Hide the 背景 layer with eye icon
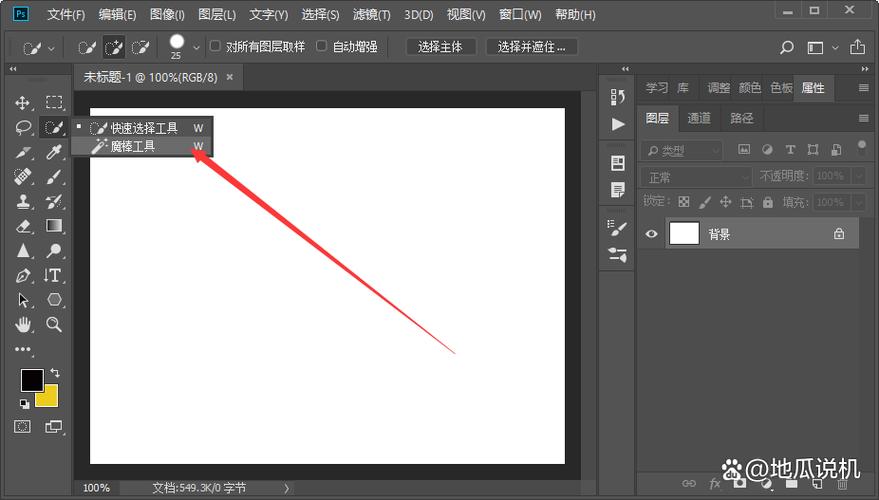The height and width of the screenshot is (500, 879). point(651,234)
